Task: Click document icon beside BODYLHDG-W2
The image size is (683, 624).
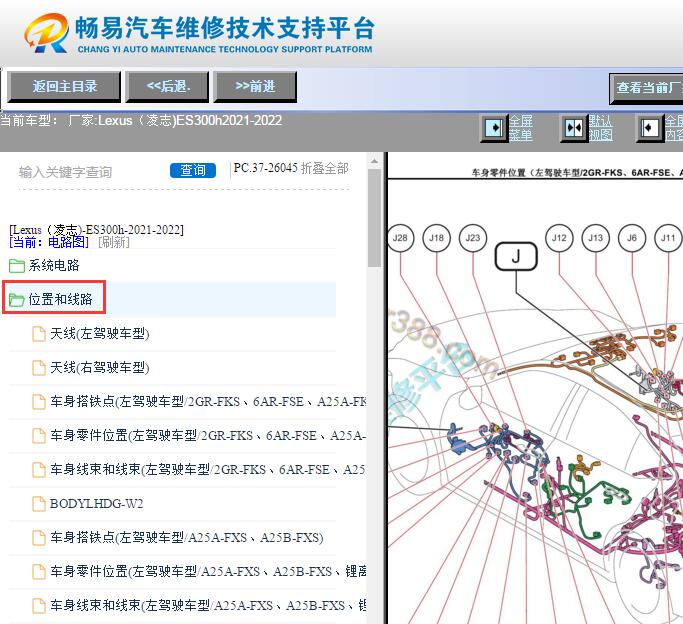Action: [x=39, y=504]
